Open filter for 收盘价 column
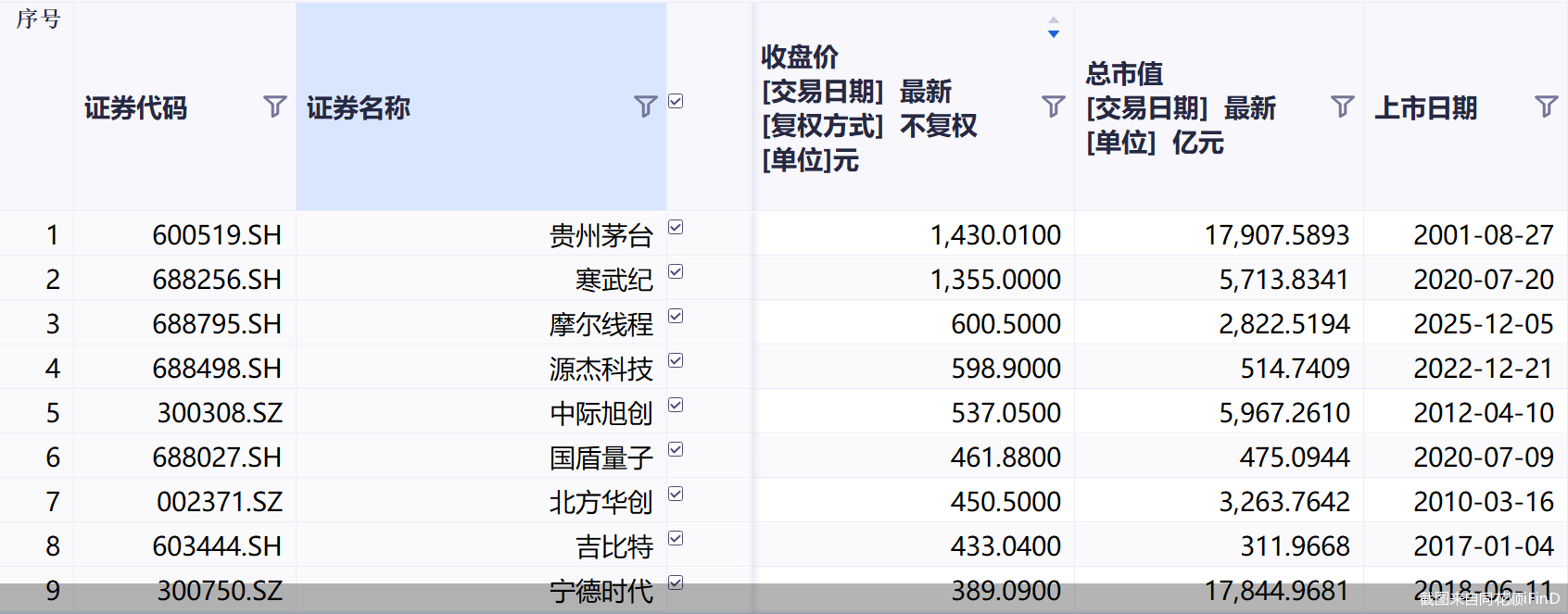The image size is (1568, 614). pyautogui.click(x=1053, y=107)
